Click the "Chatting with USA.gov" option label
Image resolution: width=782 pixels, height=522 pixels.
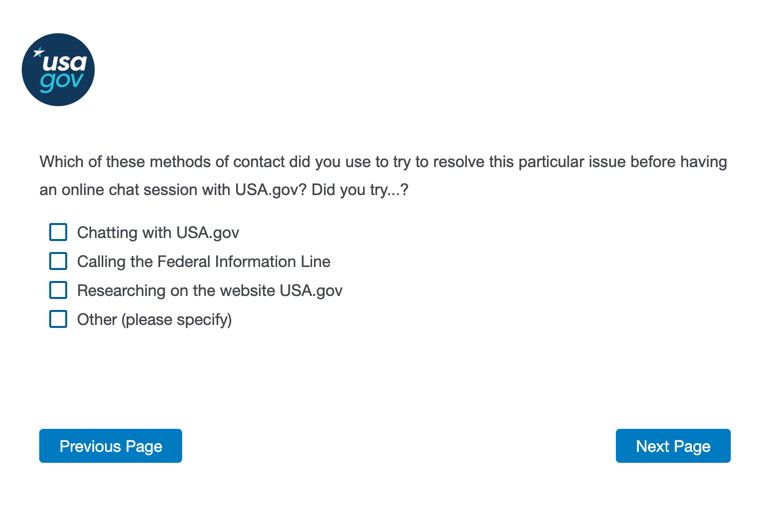pyautogui.click(x=158, y=233)
